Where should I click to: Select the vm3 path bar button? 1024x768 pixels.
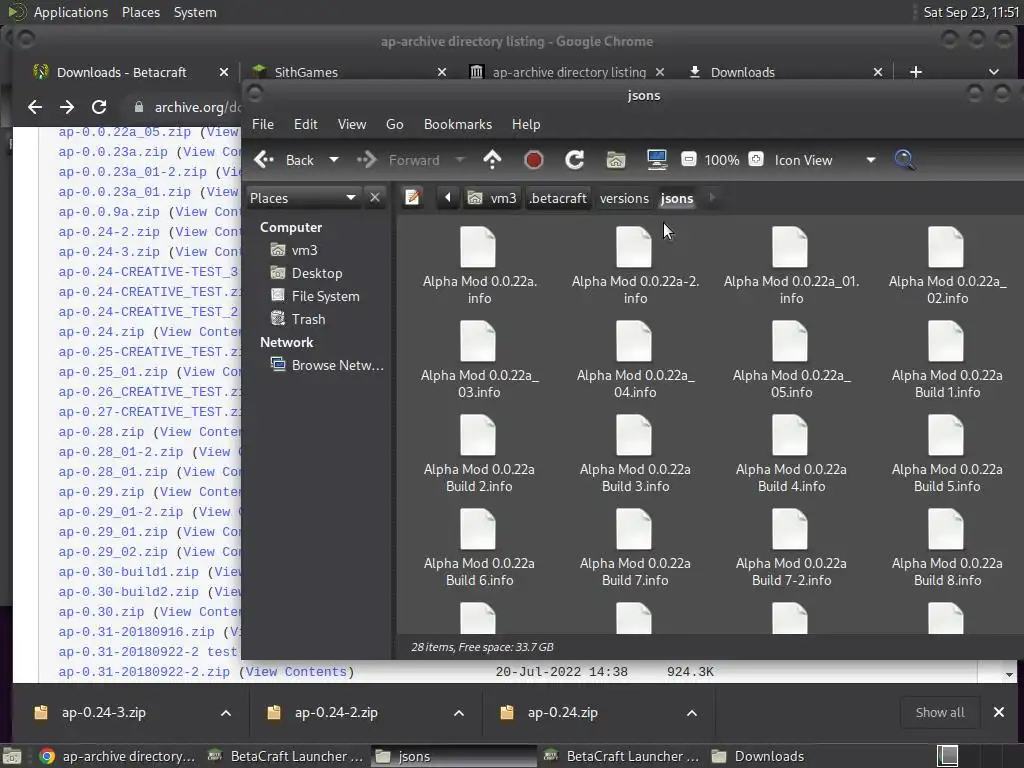point(493,198)
